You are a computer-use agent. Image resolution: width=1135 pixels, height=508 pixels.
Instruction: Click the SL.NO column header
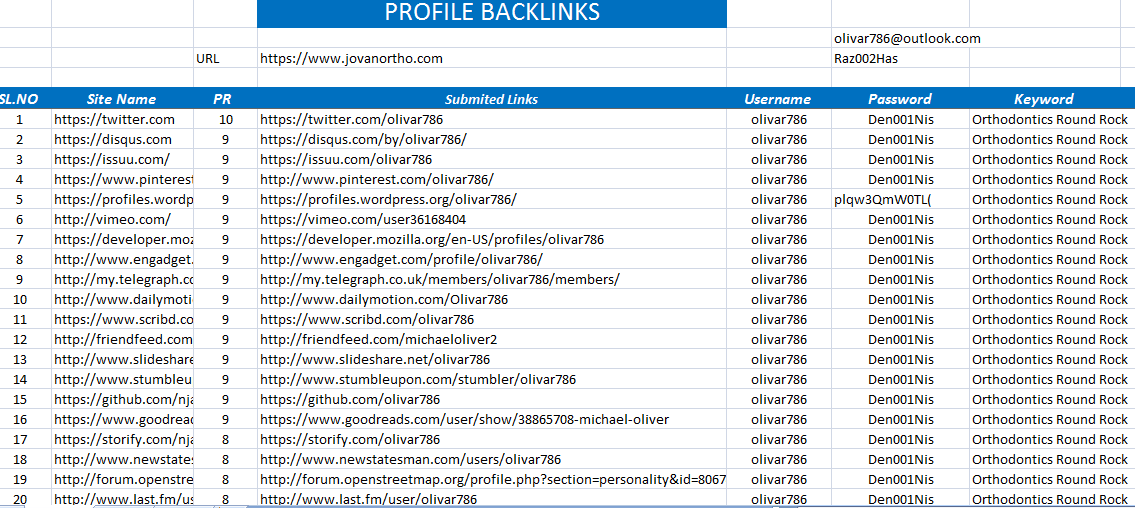(x=20, y=99)
